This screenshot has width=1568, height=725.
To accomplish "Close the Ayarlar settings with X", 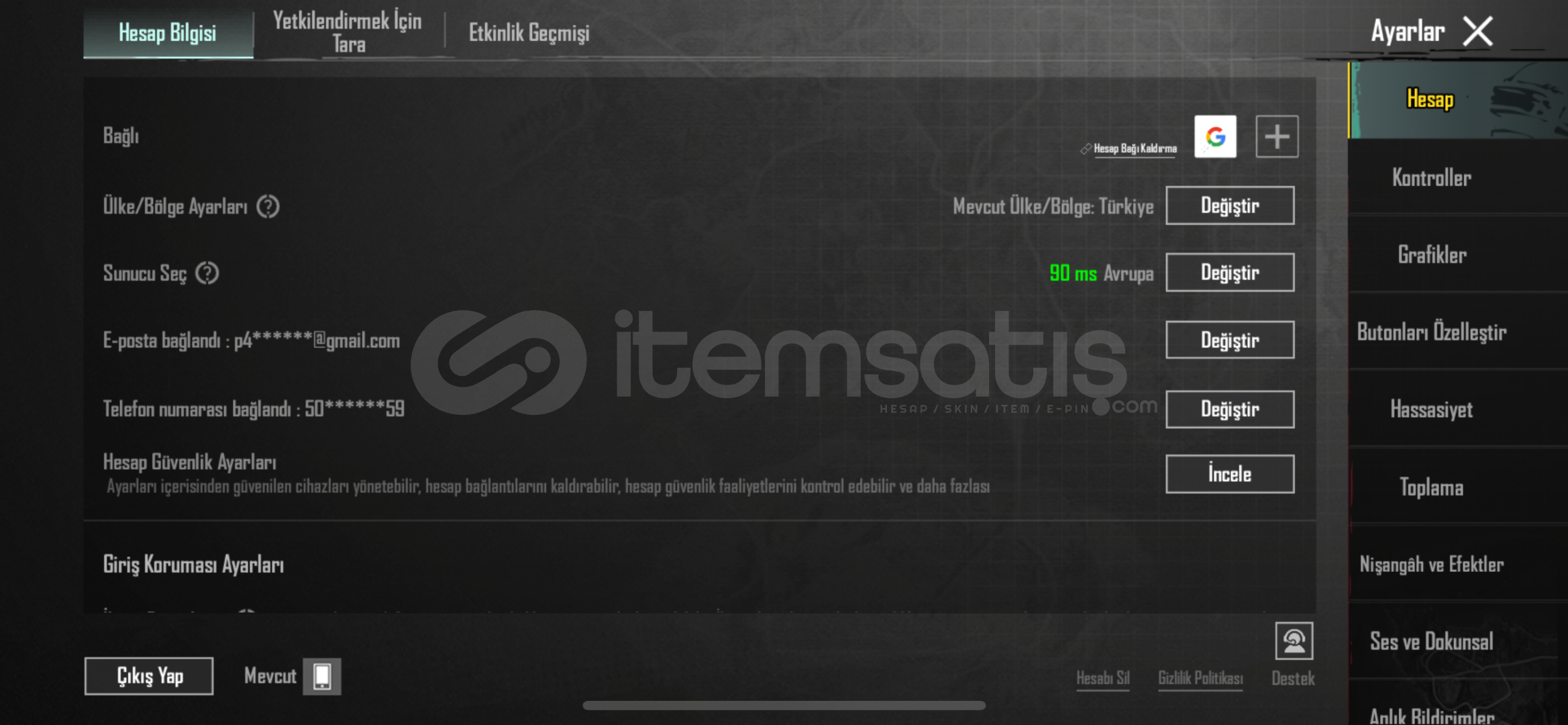I will click(1477, 32).
